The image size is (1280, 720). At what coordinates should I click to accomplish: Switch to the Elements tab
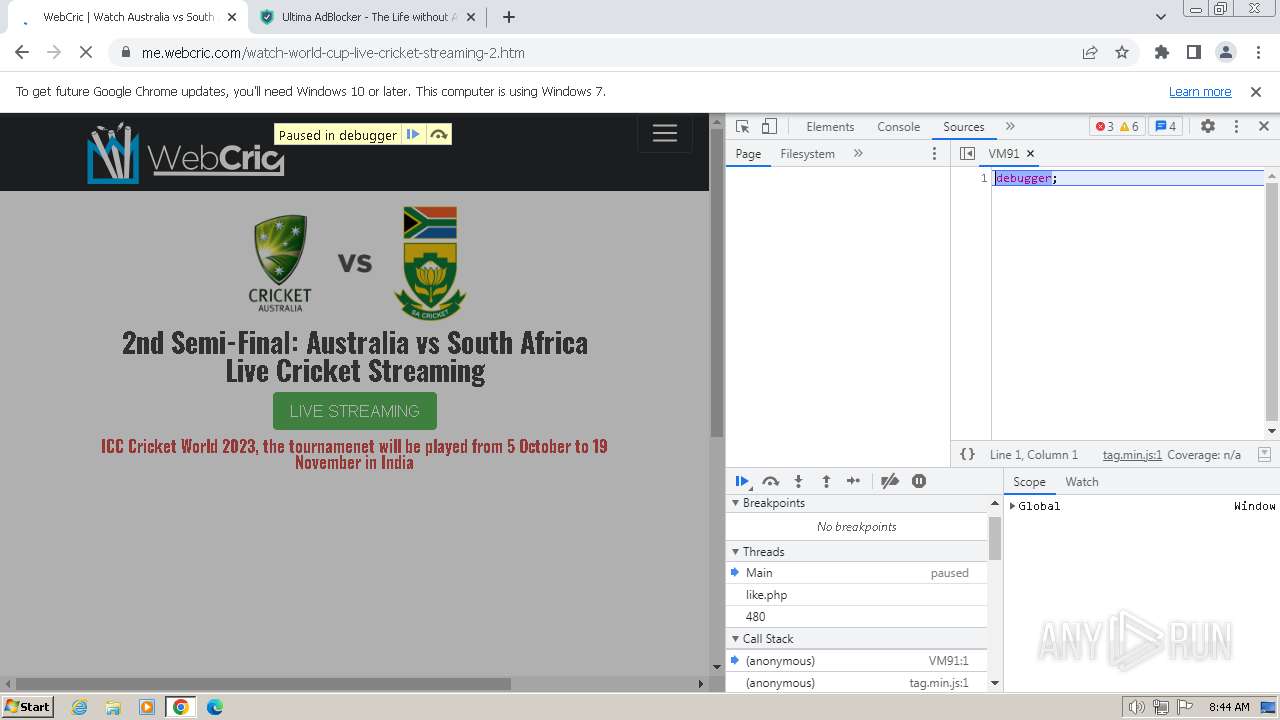click(x=830, y=126)
